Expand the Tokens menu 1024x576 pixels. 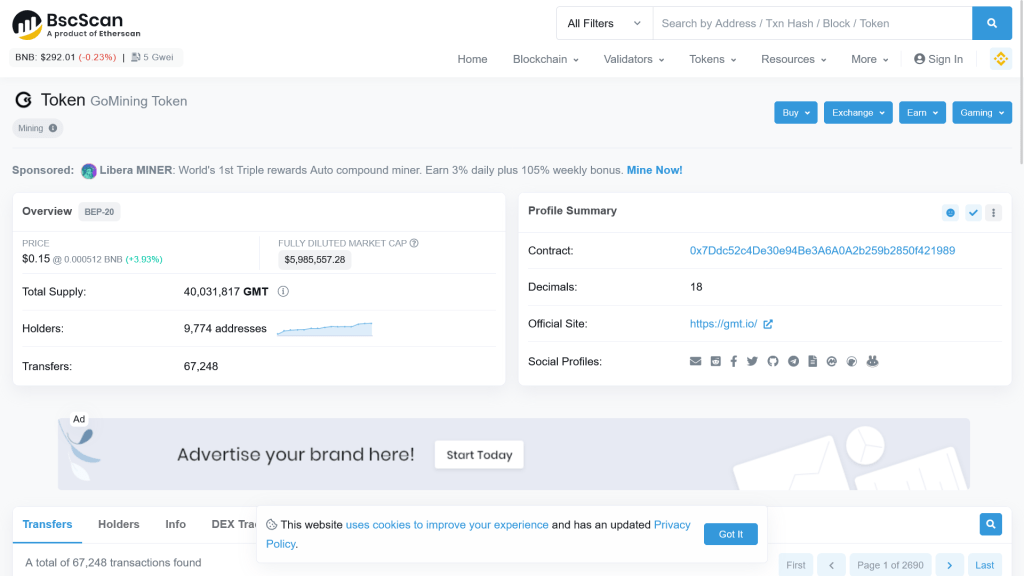point(712,59)
